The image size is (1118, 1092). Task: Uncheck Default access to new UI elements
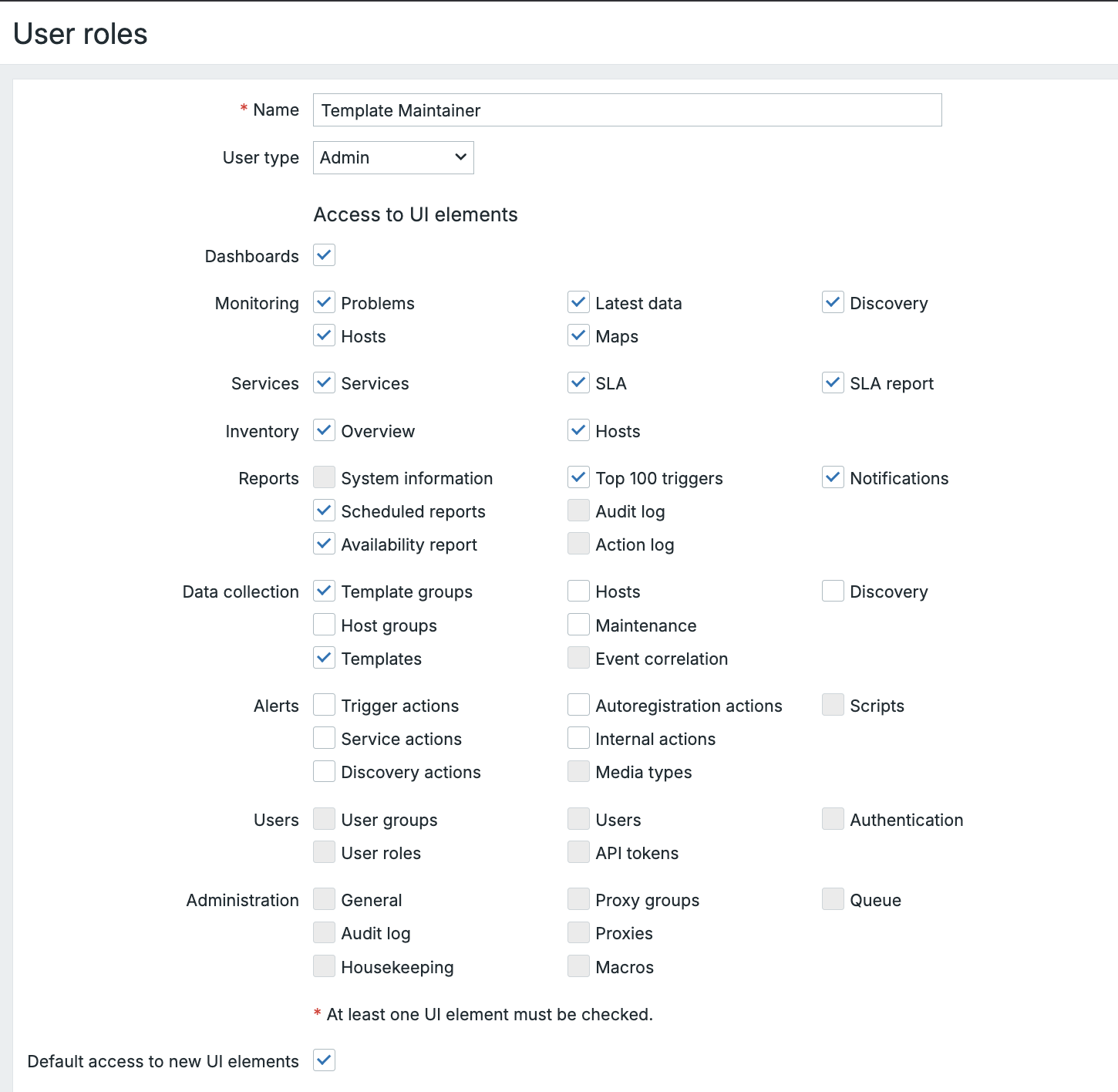(324, 1060)
